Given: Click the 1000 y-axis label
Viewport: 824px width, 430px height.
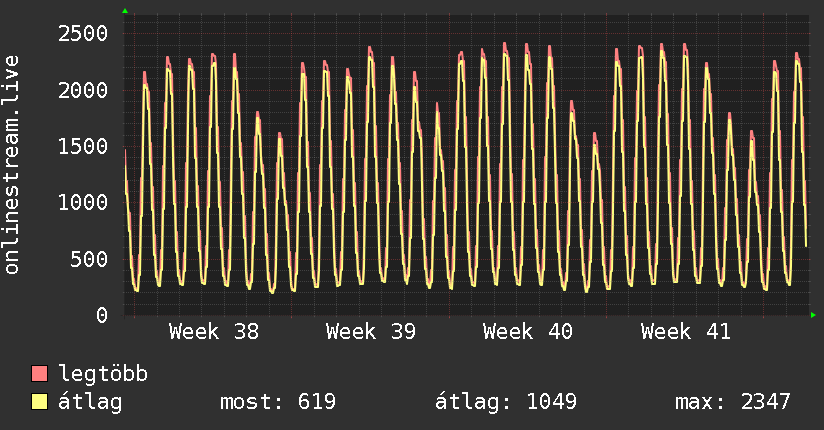Looking at the screenshot, I should click(83, 203).
